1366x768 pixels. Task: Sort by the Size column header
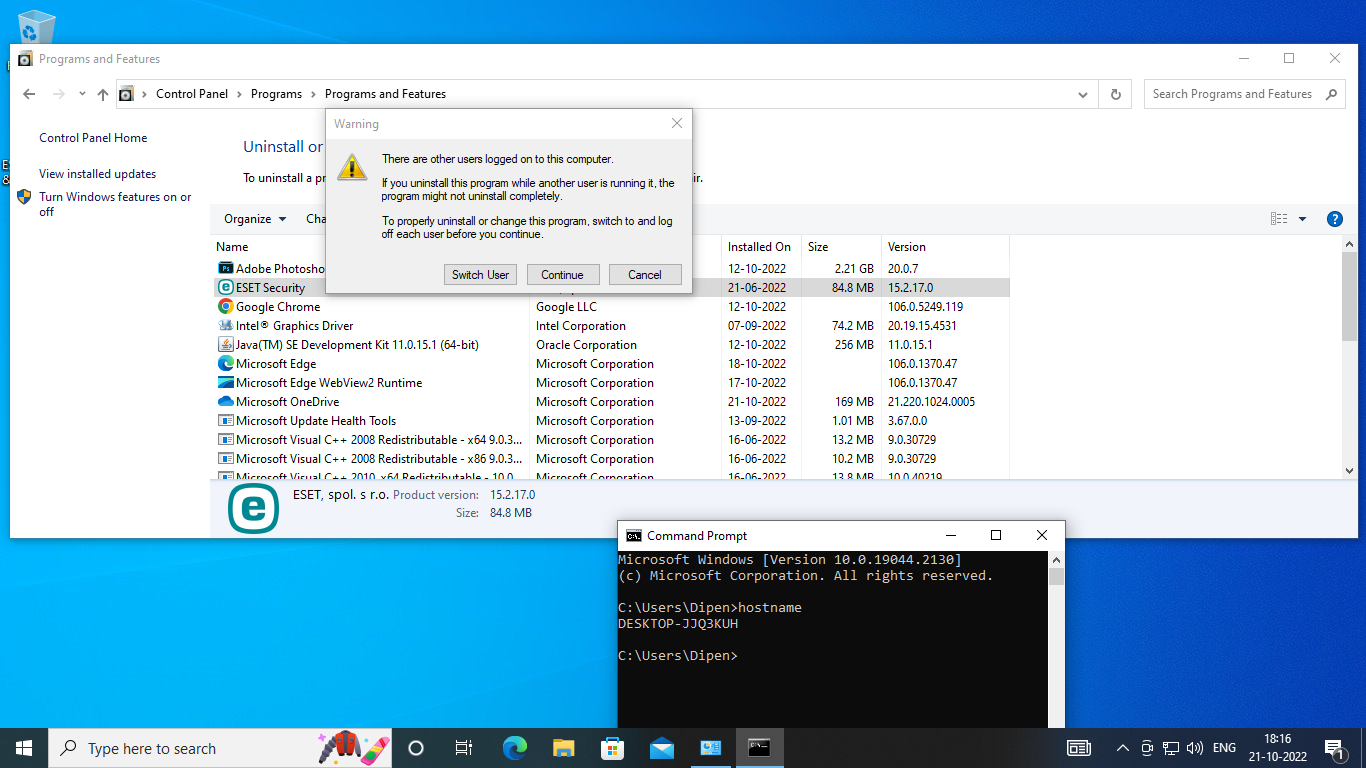tap(841, 247)
